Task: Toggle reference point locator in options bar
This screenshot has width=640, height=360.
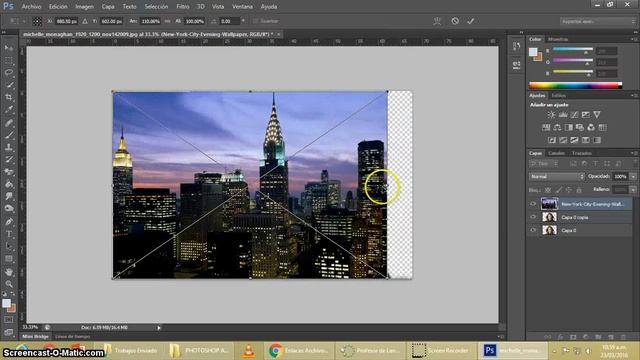Action: (x=37, y=21)
